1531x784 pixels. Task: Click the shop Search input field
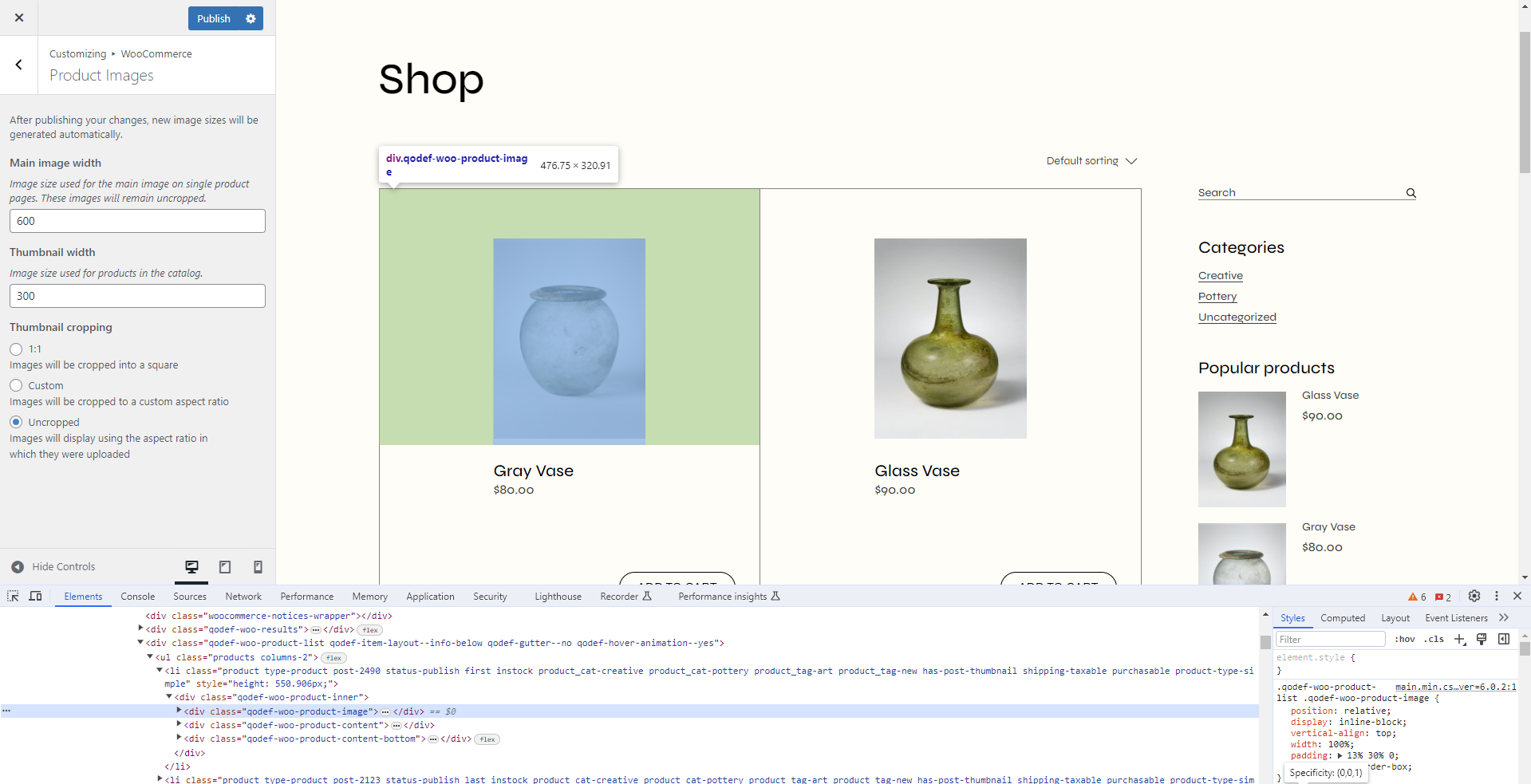[1300, 193]
